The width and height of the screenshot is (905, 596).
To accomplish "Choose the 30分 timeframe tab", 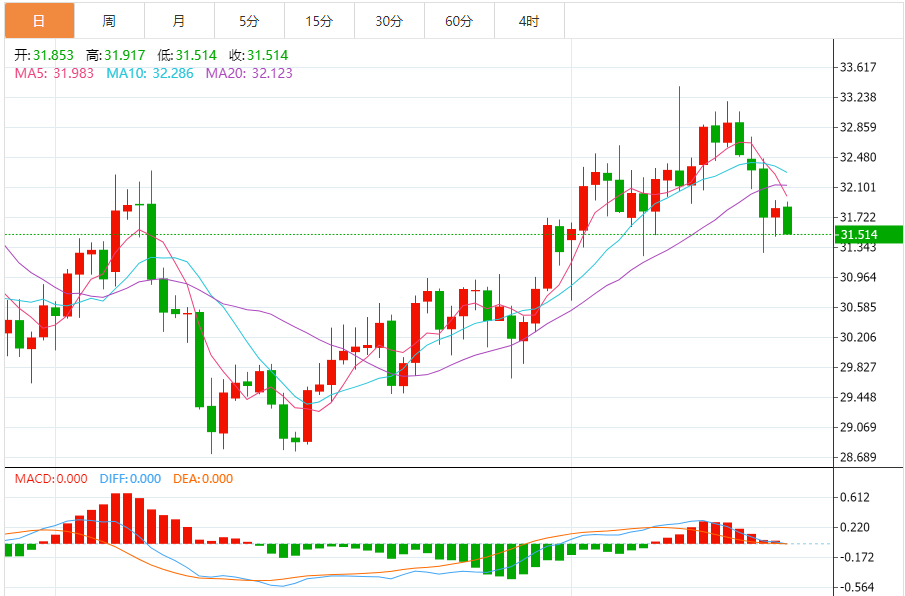I will [x=389, y=21].
